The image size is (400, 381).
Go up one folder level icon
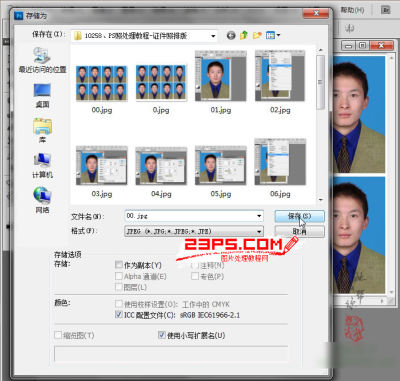(x=244, y=35)
